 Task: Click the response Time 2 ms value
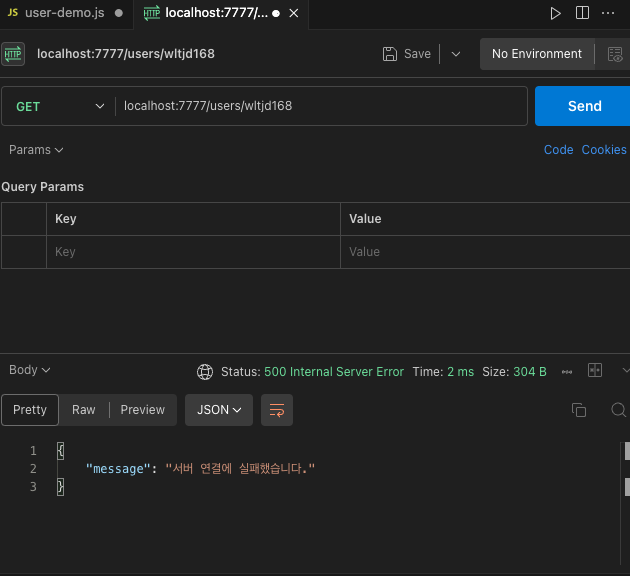click(x=460, y=372)
